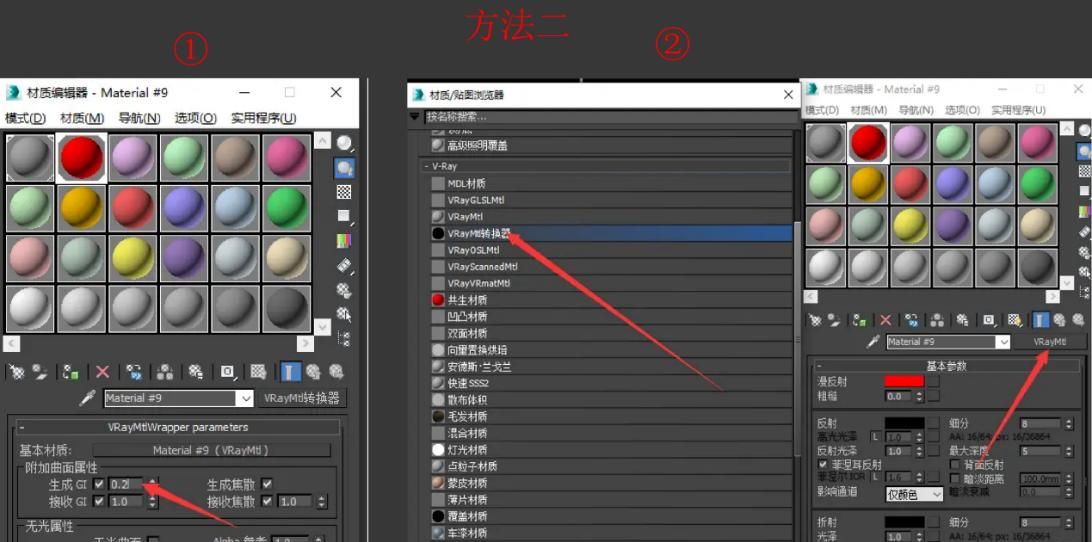Select VRayMtl entry in material browser
This screenshot has width=1092, height=542.
(x=611, y=217)
